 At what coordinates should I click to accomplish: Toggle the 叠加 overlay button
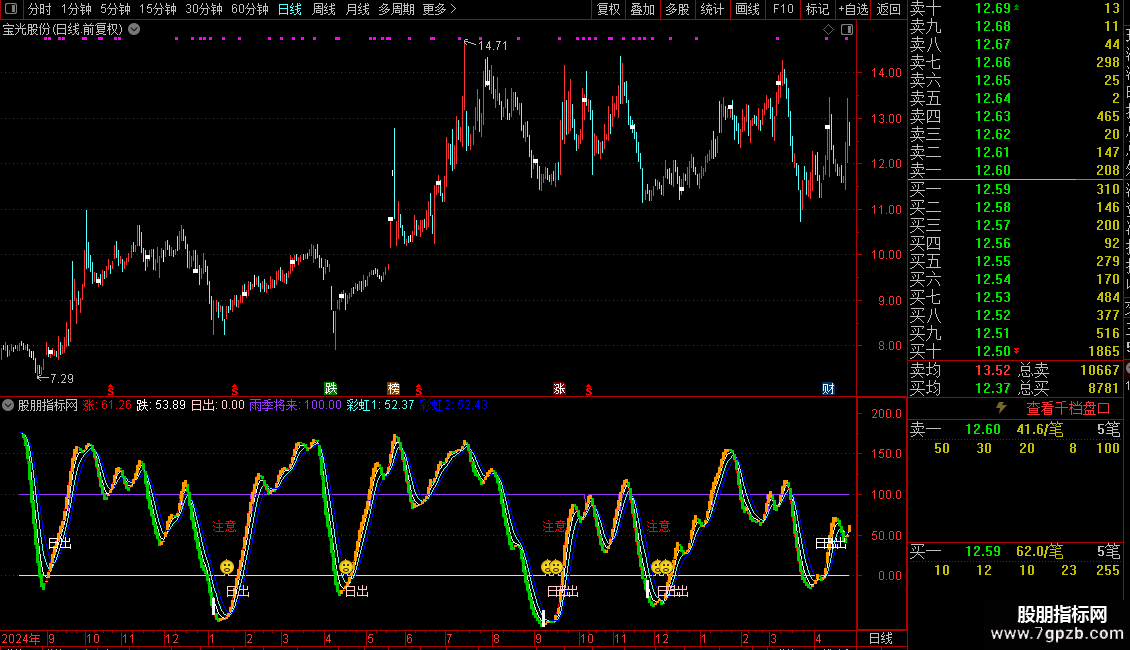(643, 9)
